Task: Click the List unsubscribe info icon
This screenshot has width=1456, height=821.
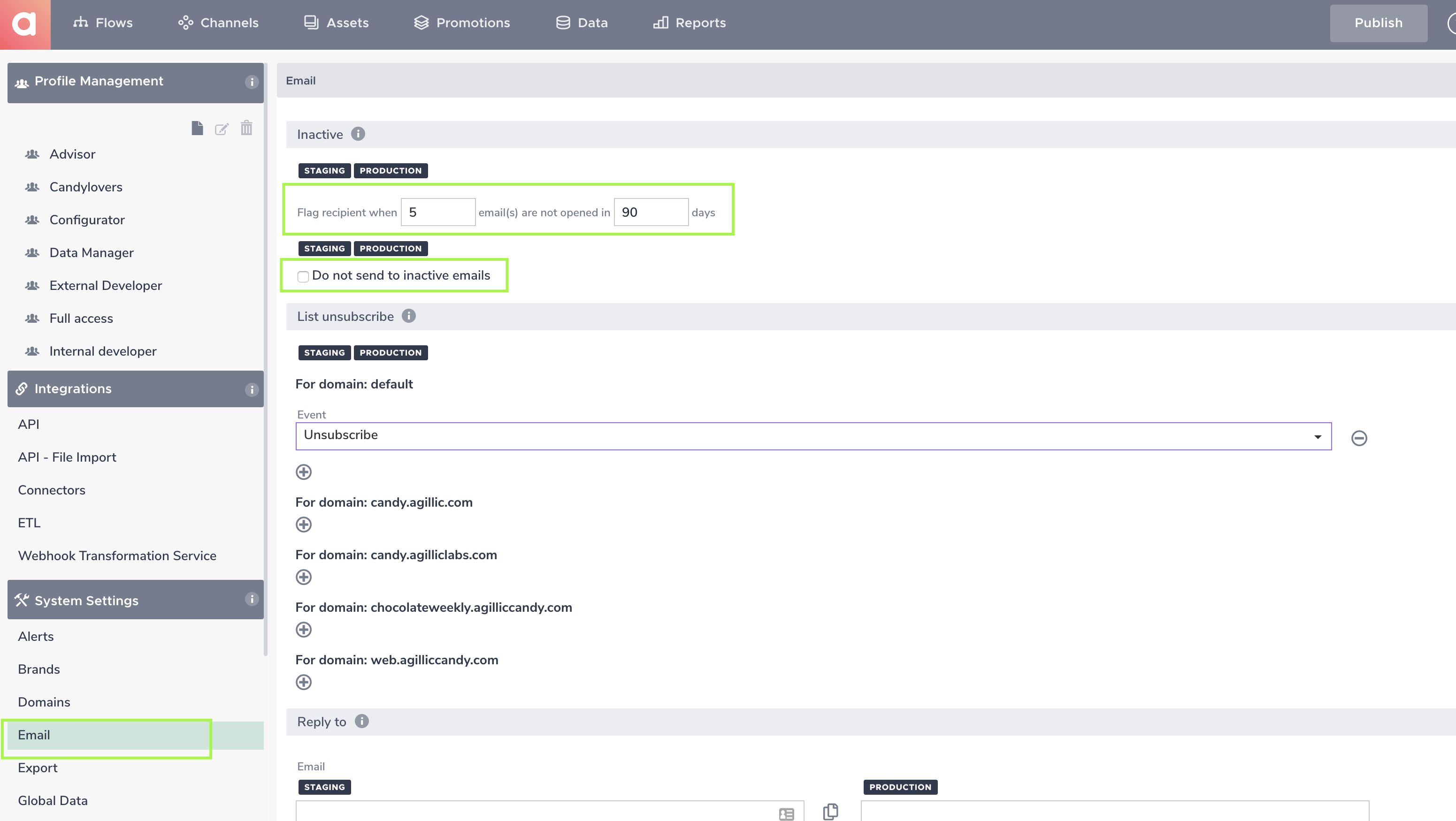Action: click(409, 316)
